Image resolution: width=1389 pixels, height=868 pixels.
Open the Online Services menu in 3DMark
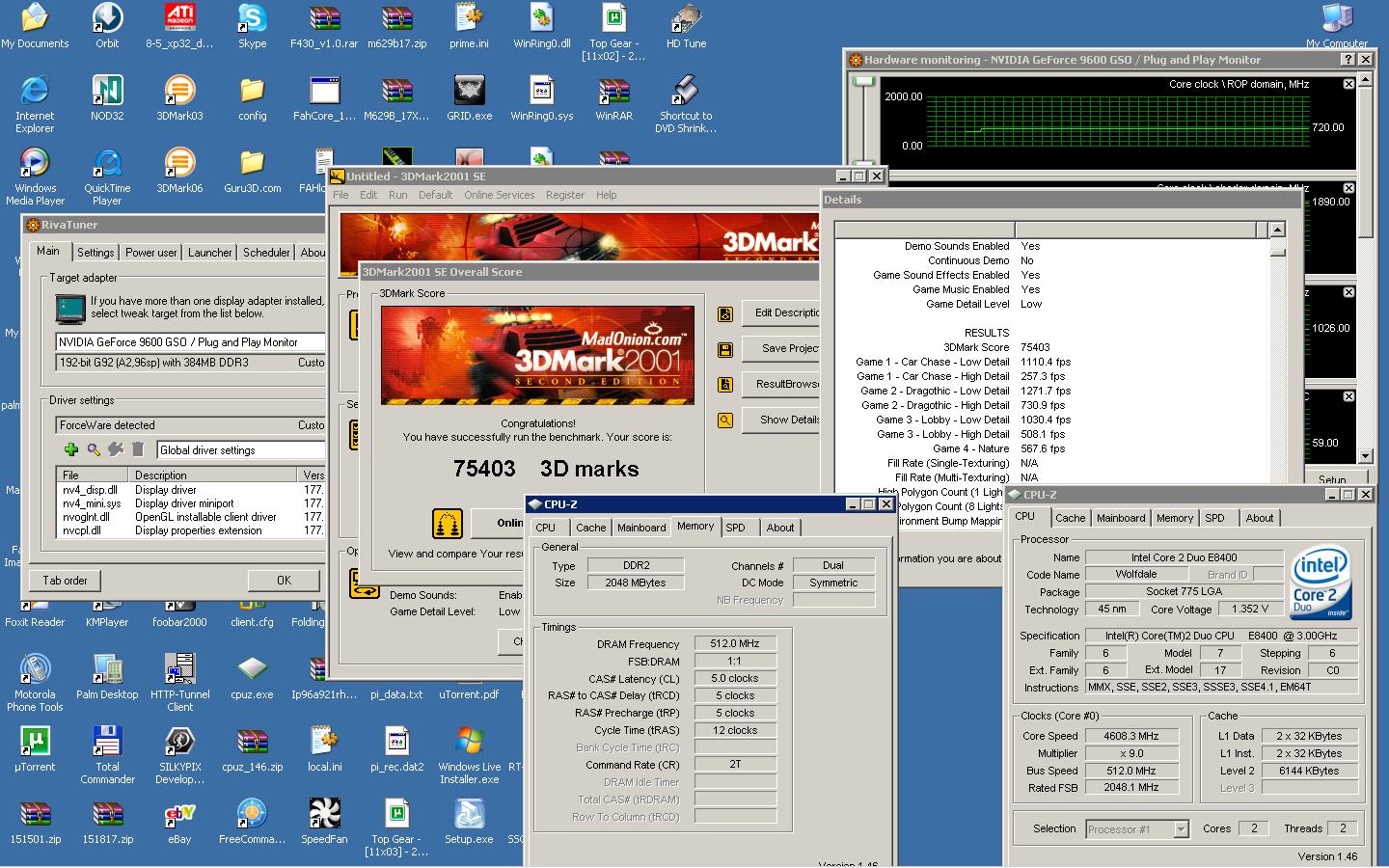click(x=499, y=195)
